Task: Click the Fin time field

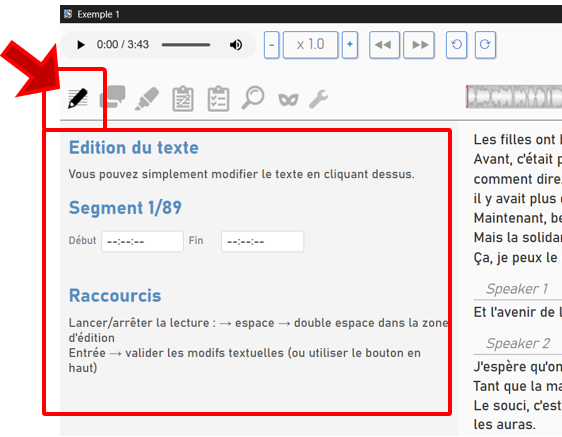Action: tap(262, 242)
